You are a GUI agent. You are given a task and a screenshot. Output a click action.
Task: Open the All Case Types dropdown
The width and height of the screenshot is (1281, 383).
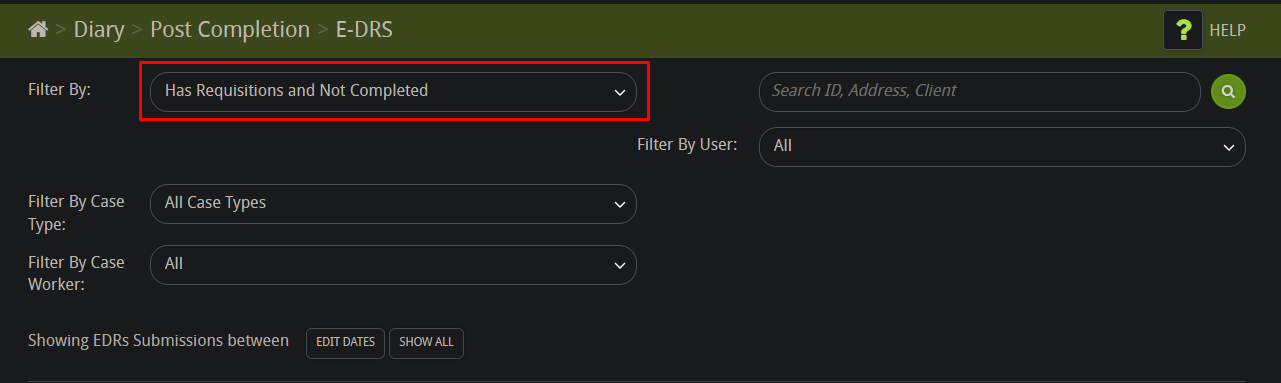(393, 203)
